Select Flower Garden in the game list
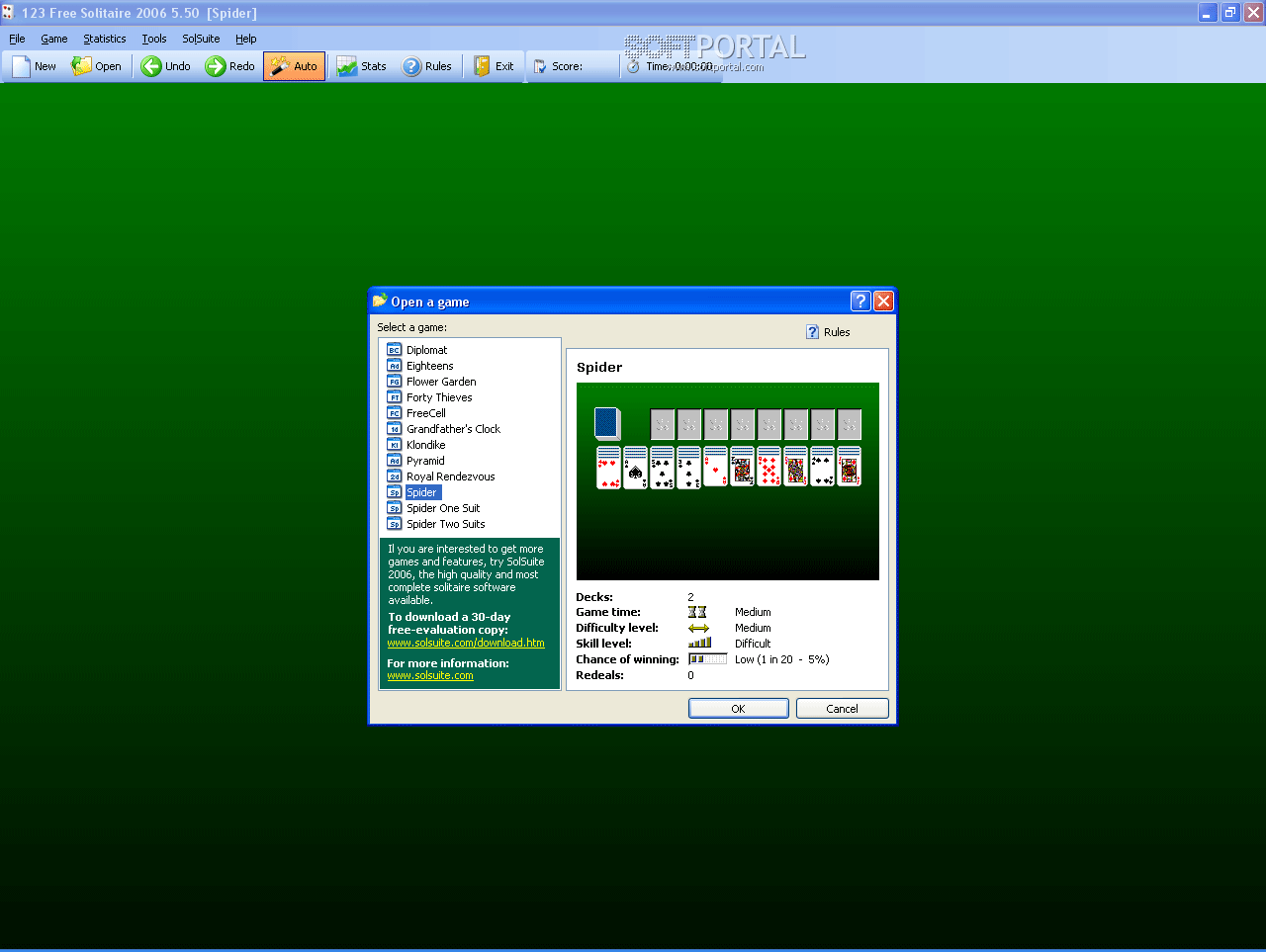This screenshot has width=1266, height=952. click(x=441, y=382)
